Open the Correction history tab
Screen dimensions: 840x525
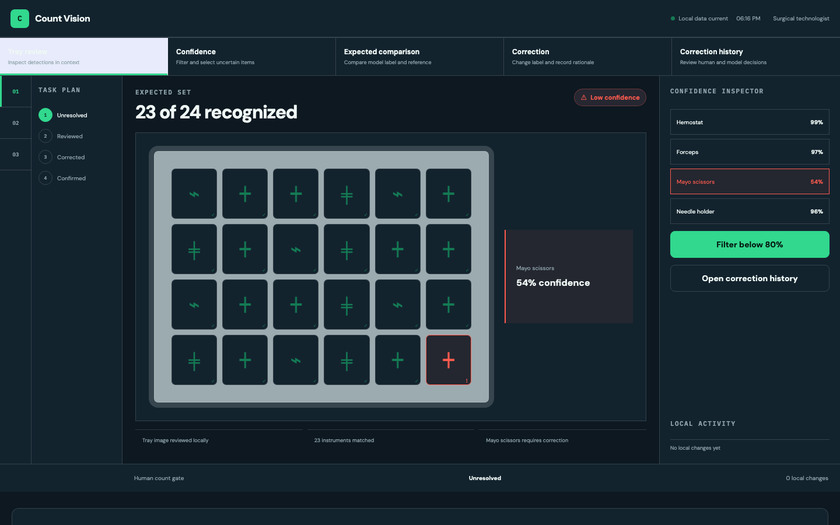pos(756,56)
